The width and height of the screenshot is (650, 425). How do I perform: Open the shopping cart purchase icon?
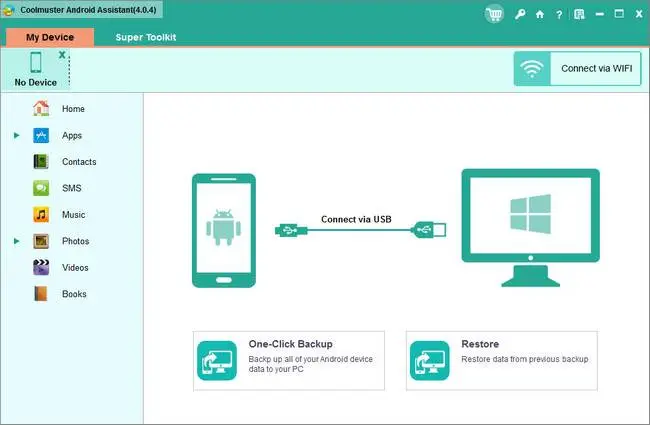(494, 14)
